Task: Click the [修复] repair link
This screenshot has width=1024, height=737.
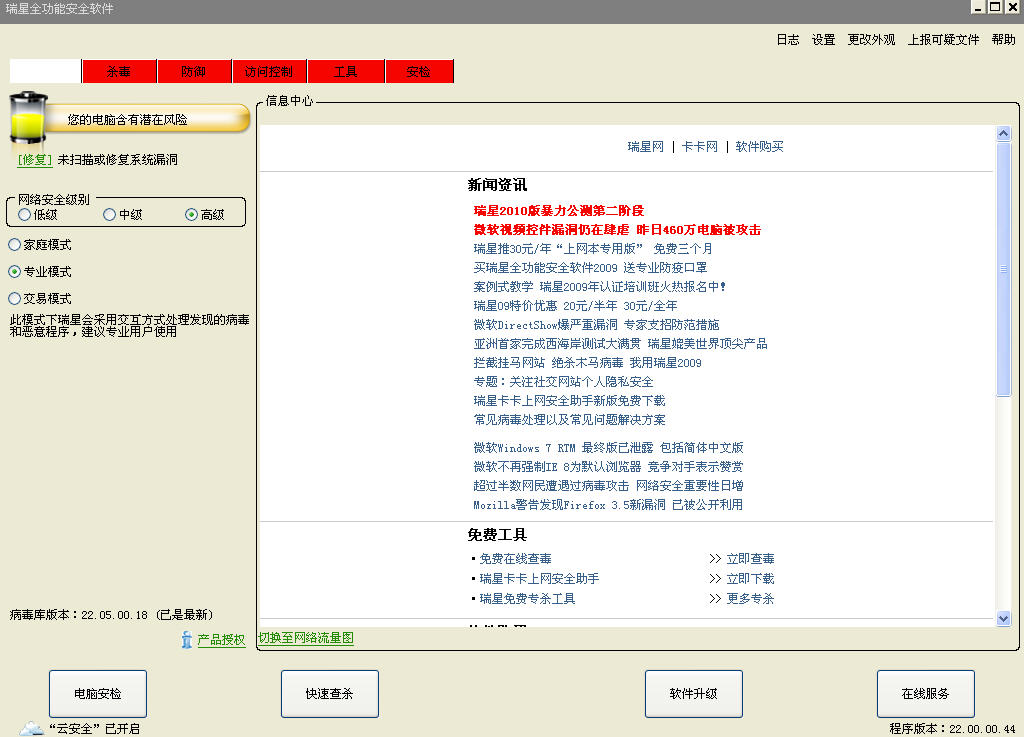Action: tap(35, 160)
